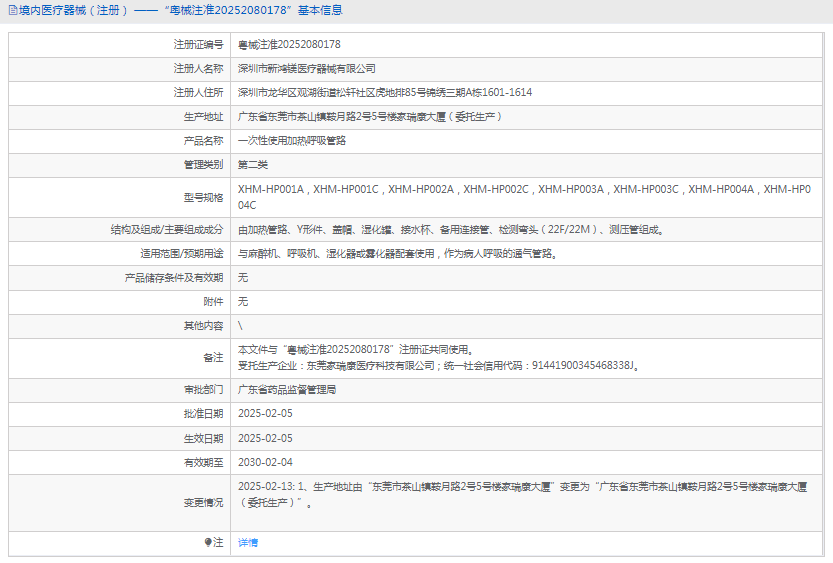Select registrant address ending A栋1601-1614
The height and width of the screenshot is (563, 833).
(385, 92)
